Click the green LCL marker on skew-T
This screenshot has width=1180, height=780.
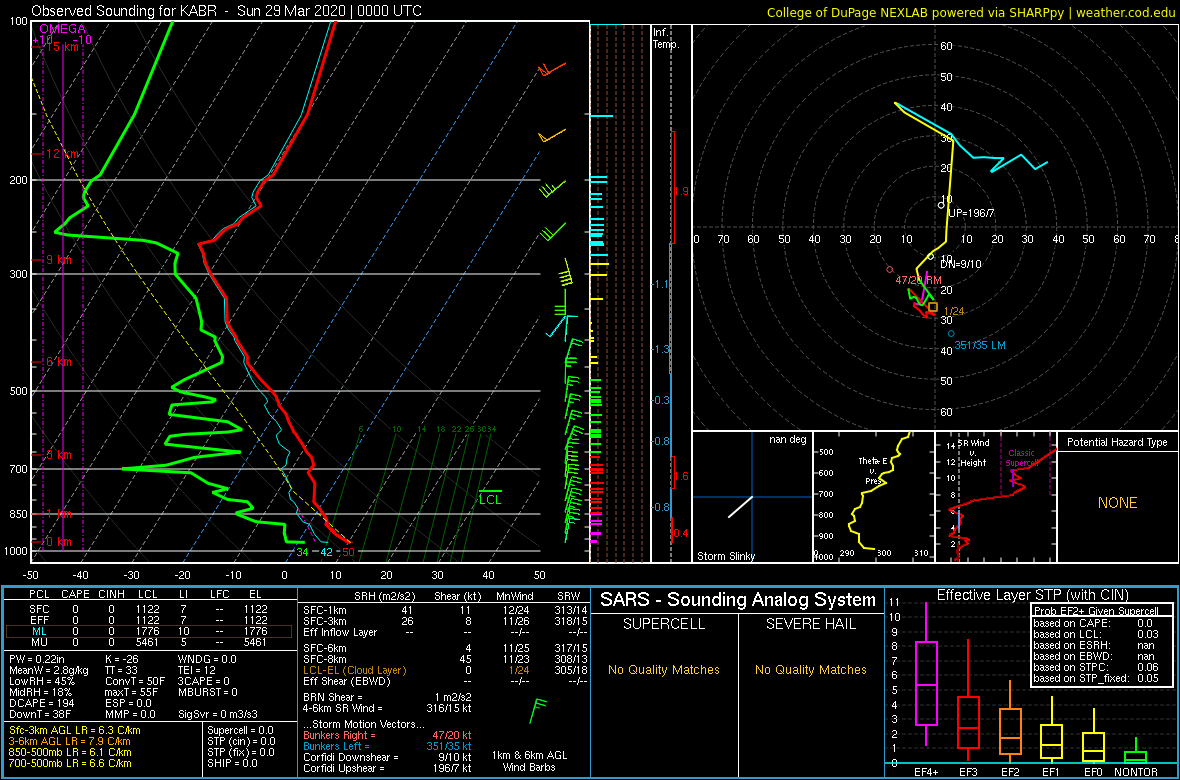pos(490,497)
